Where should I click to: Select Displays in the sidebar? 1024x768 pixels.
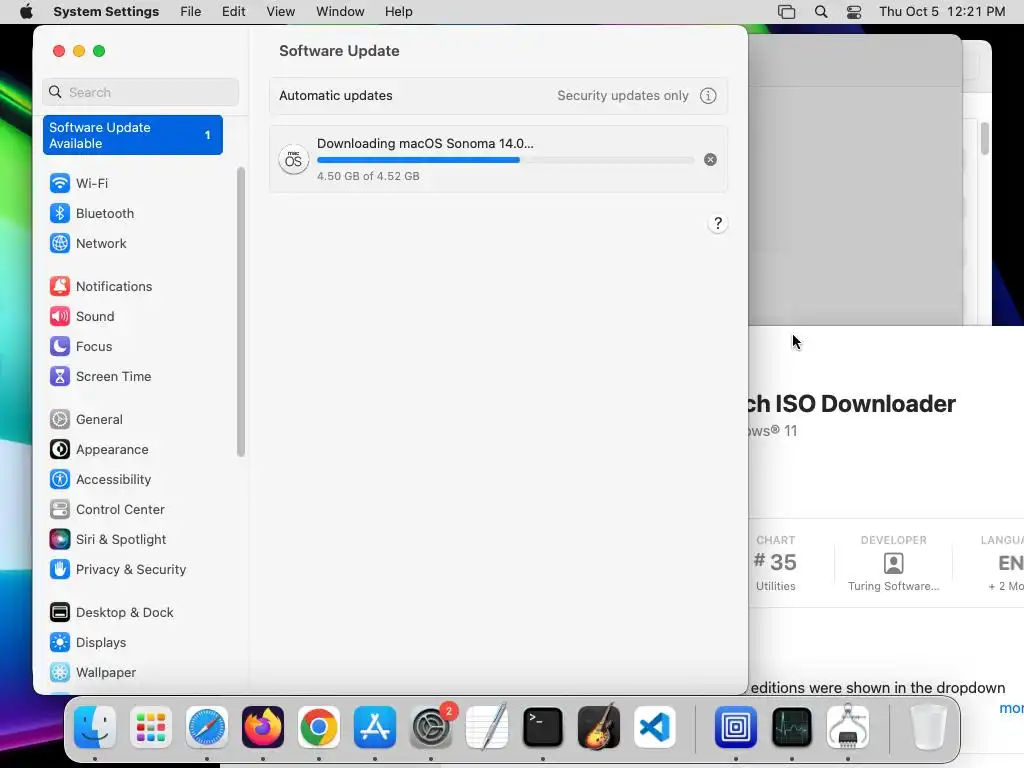[x=88, y=643]
